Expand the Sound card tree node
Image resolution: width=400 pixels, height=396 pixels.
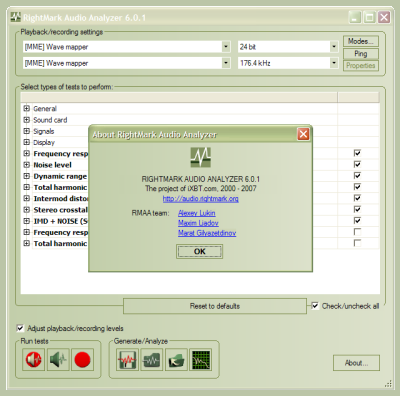tap(27, 120)
